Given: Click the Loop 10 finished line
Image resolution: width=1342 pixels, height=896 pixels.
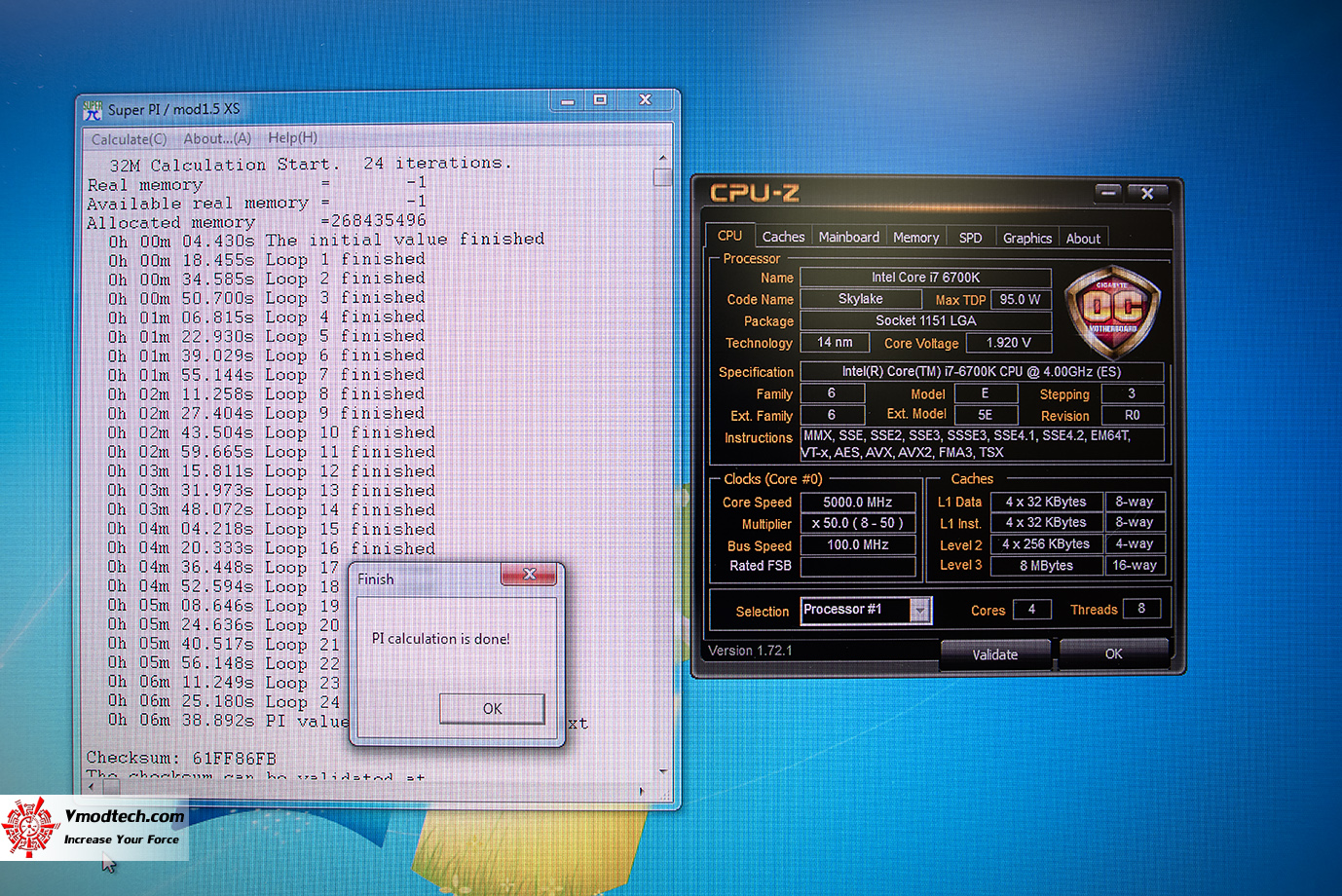Looking at the screenshot, I should (x=272, y=433).
